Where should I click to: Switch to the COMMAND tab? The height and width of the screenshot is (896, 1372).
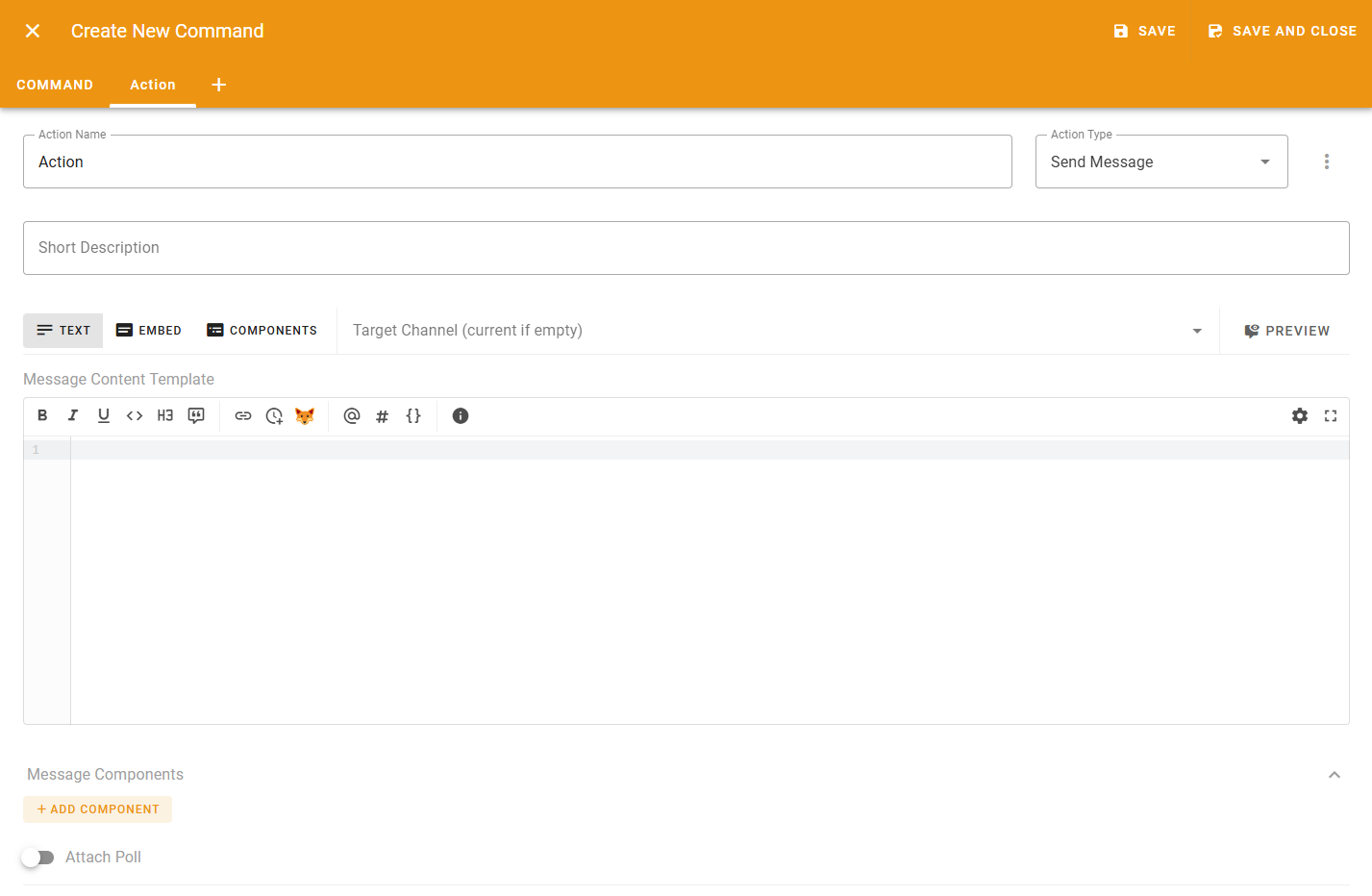pos(55,85)
